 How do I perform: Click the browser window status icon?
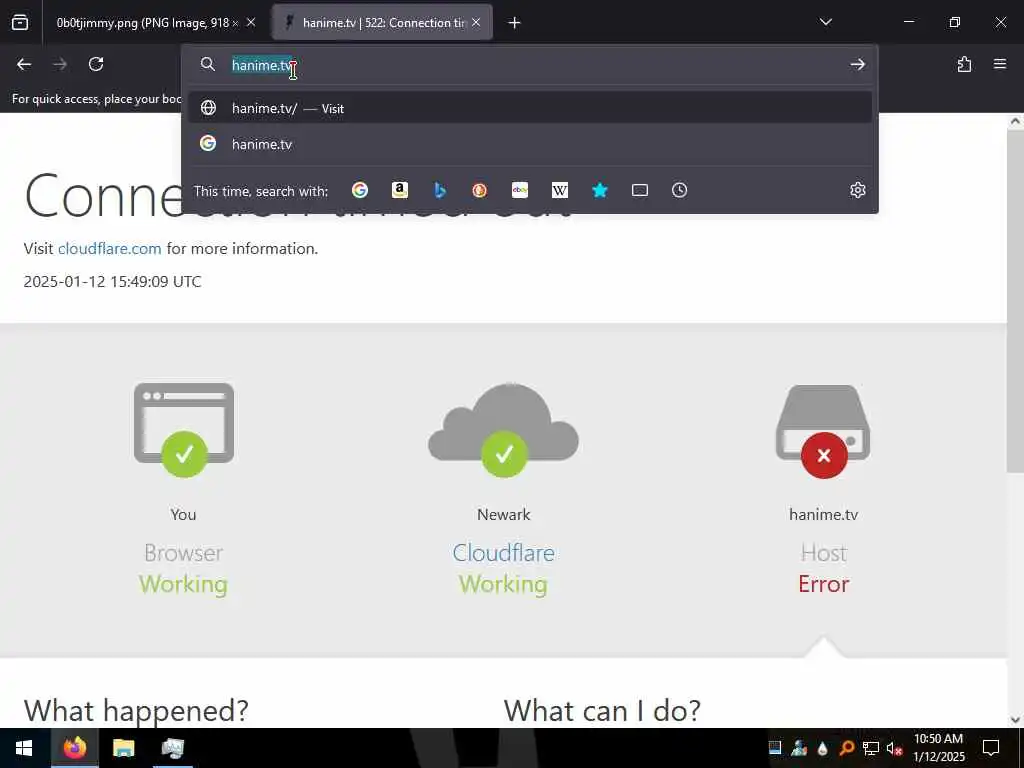click(184, 430)
